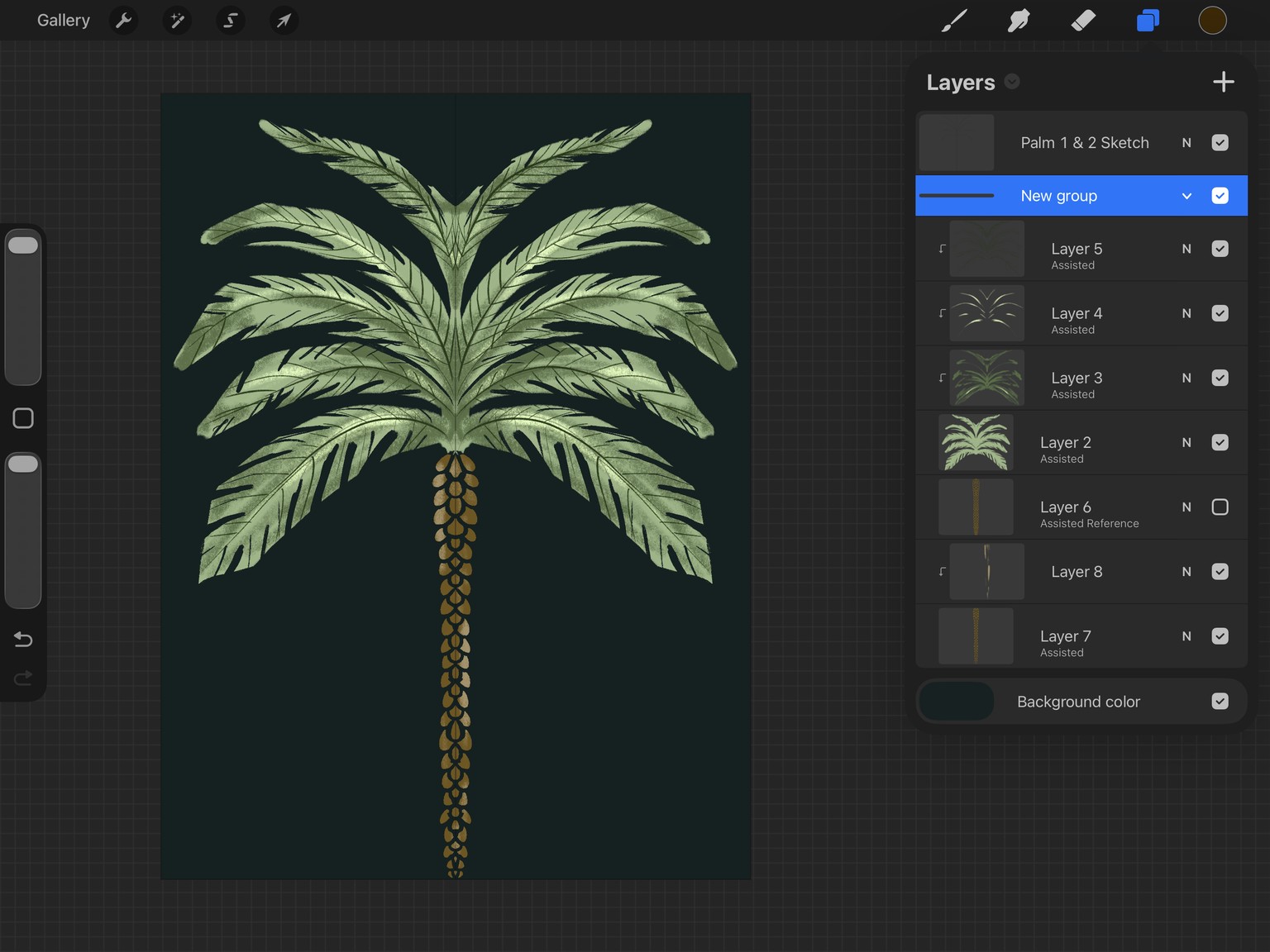Open blend mode N for Layer 8

click(1186, 571)
